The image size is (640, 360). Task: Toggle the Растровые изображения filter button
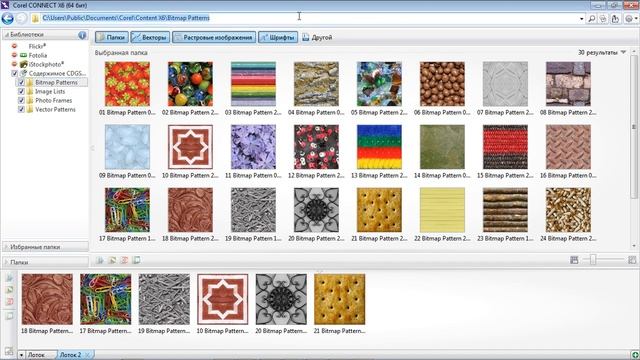click(x=214, y=38)
